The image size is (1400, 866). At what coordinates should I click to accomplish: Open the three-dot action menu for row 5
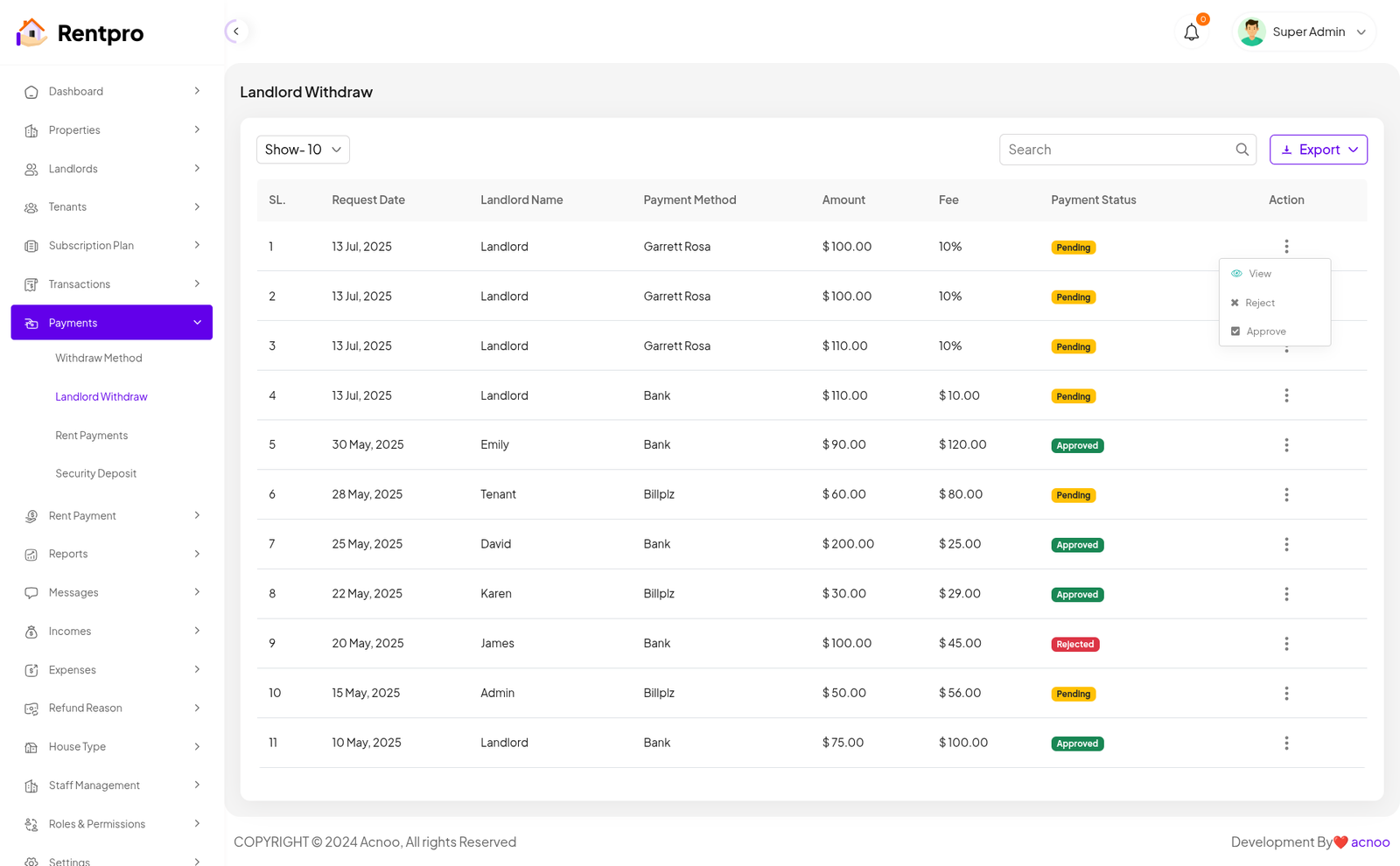pyautogui.click(x=1285, y=445)
